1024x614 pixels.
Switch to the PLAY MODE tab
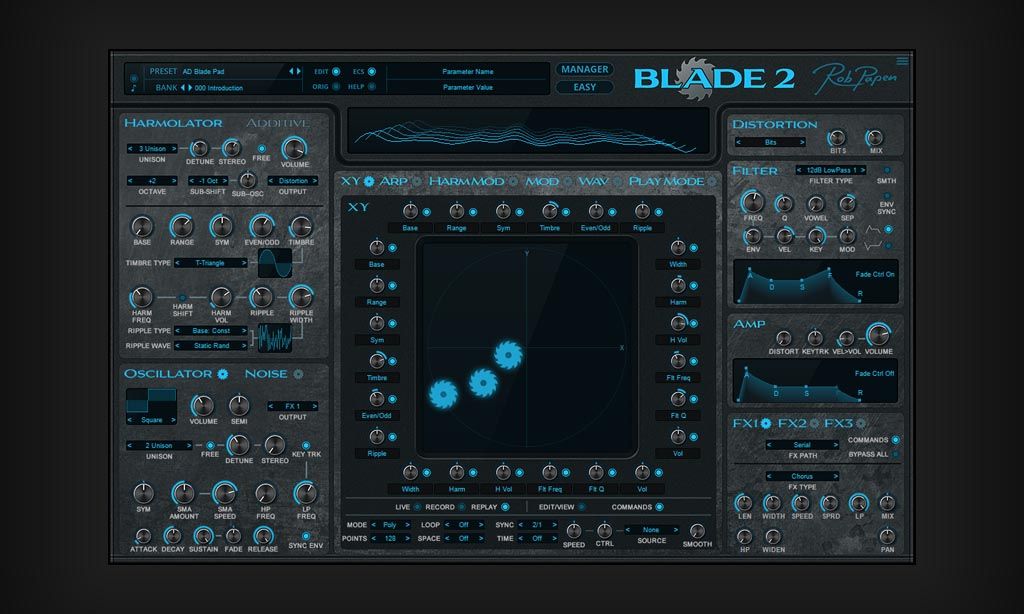tap(666, 181)
